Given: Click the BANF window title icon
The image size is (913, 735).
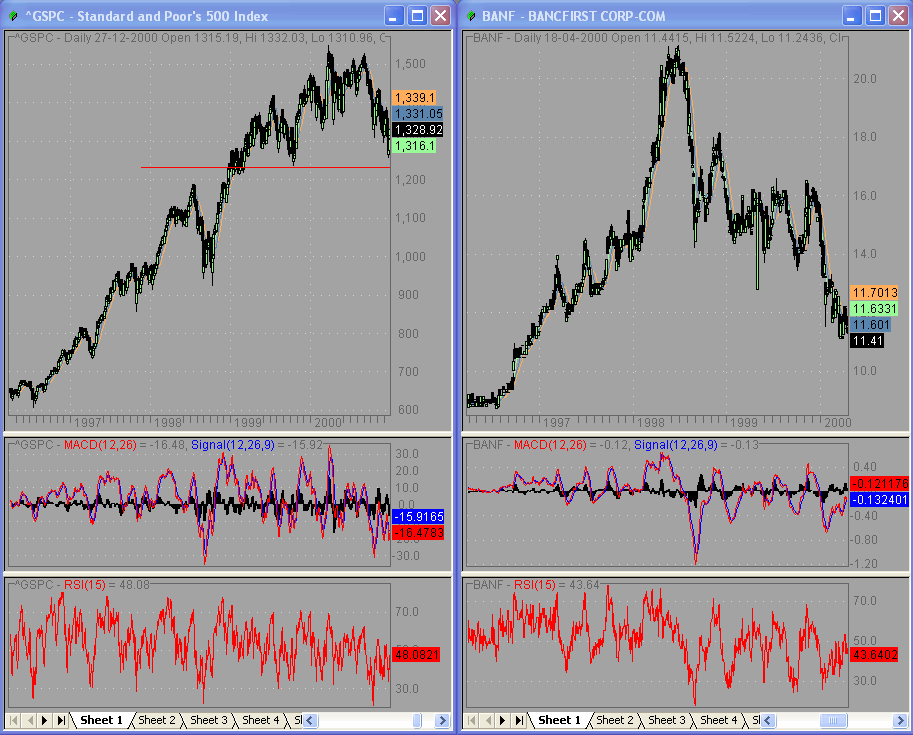Looking at the screenshot, I should [471, 16].
